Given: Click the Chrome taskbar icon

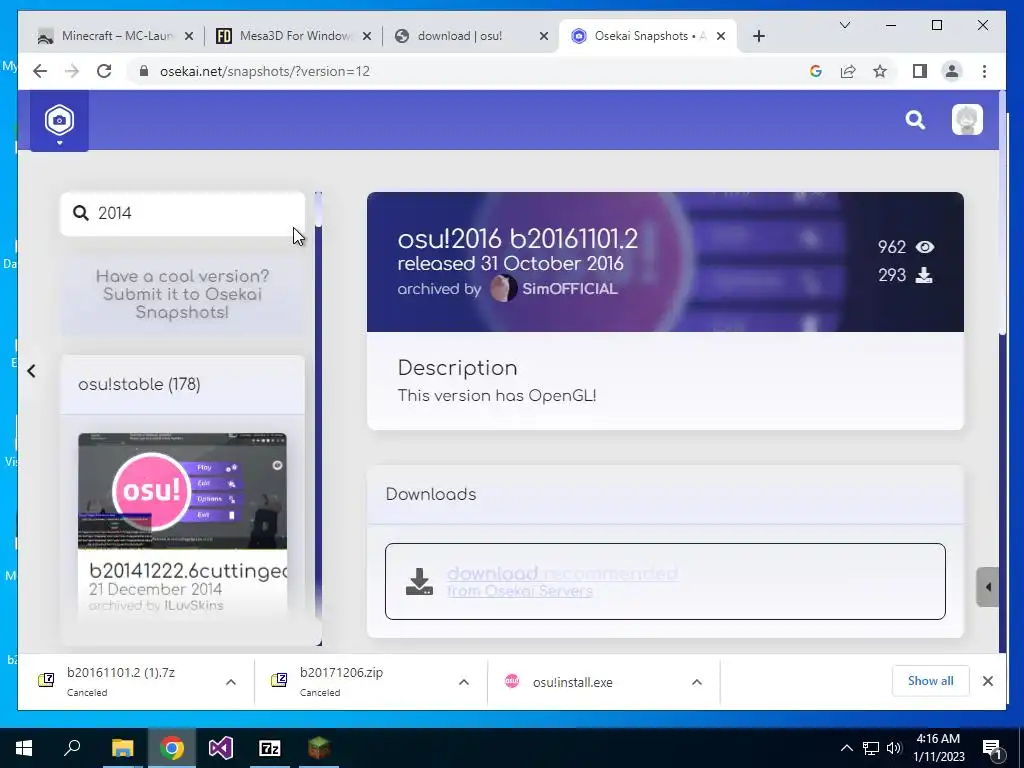Looking at the screenshot, I should pos(172,748).
